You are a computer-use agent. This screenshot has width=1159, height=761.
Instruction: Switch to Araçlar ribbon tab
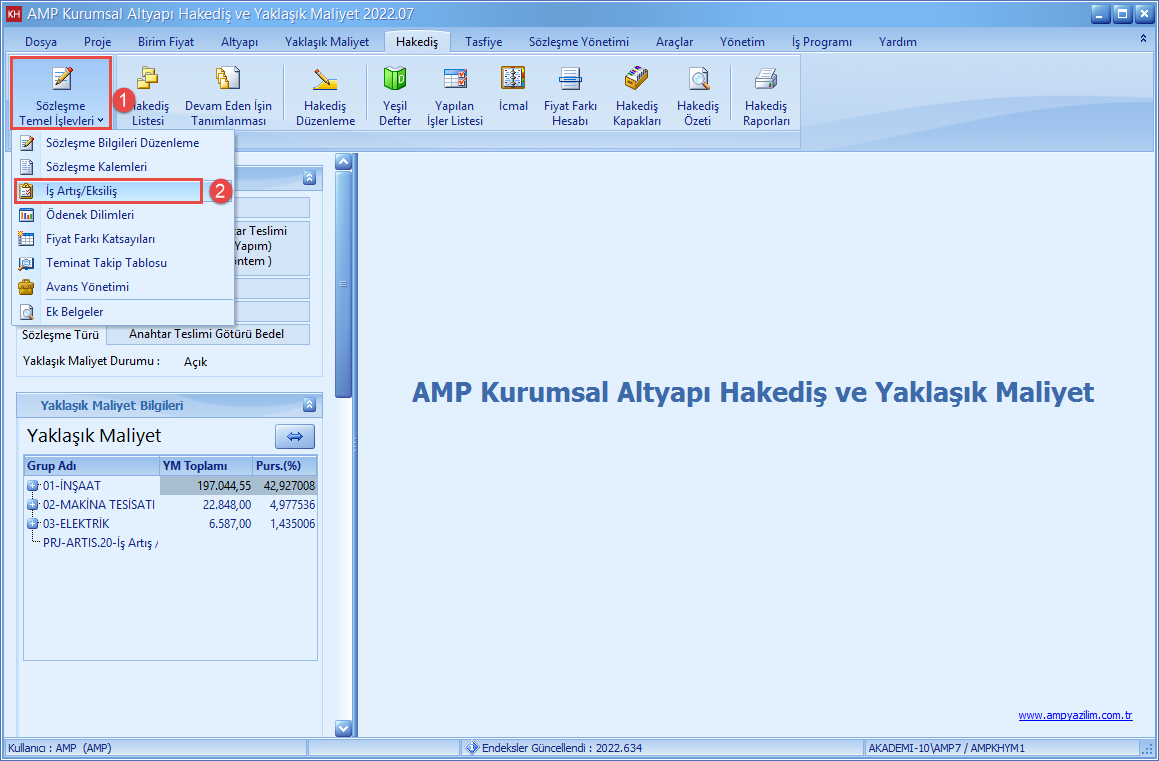(x=674, y=42)
